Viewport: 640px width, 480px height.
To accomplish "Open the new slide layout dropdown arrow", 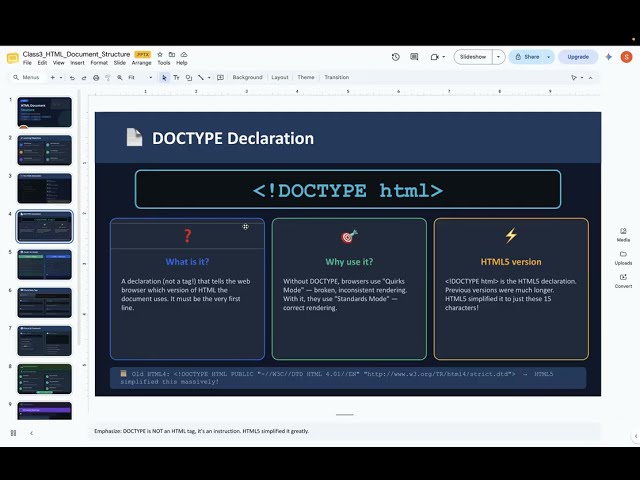I will (61, 78).
